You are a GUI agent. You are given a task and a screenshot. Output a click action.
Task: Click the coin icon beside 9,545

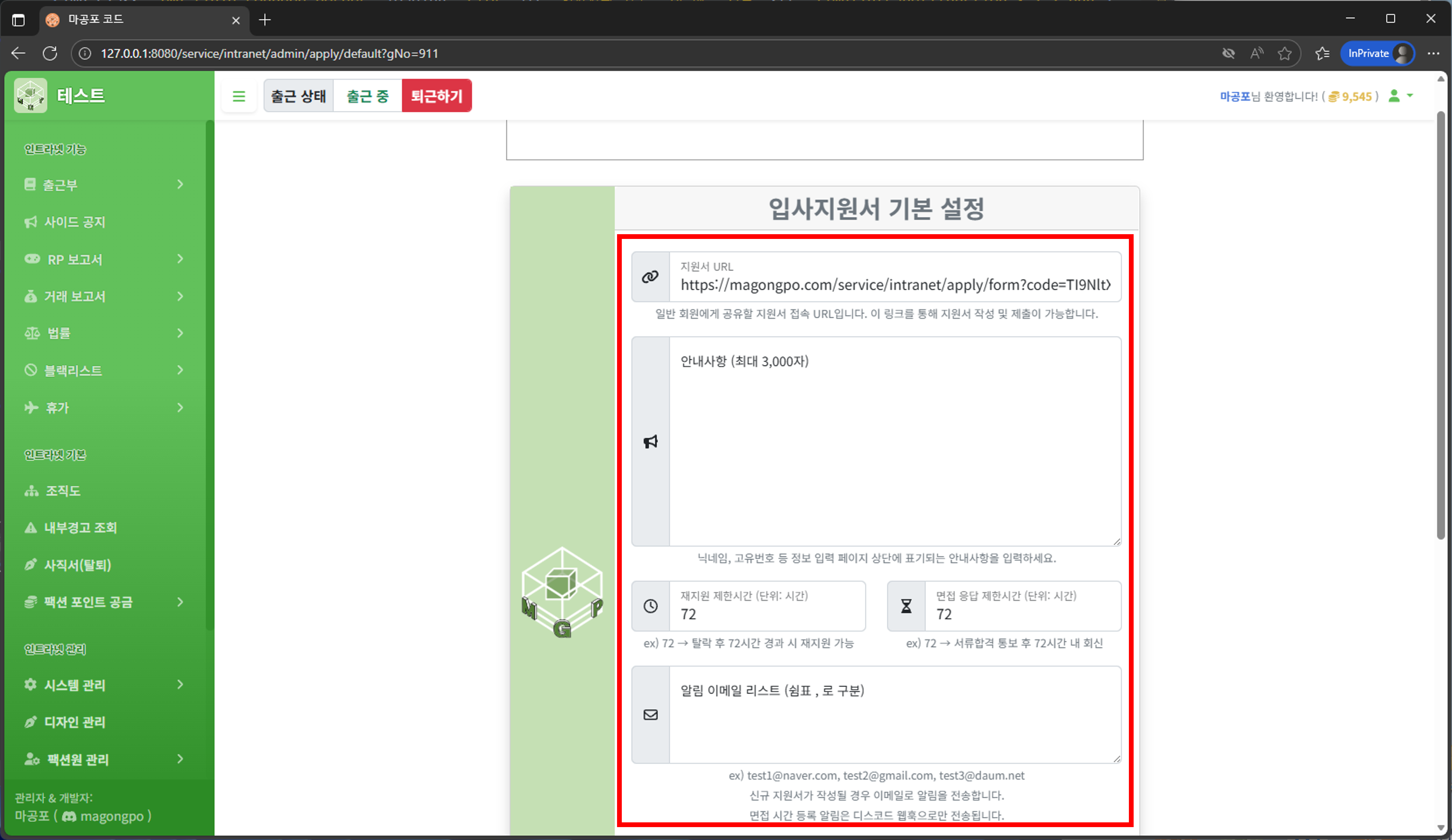pos(1334,96)
